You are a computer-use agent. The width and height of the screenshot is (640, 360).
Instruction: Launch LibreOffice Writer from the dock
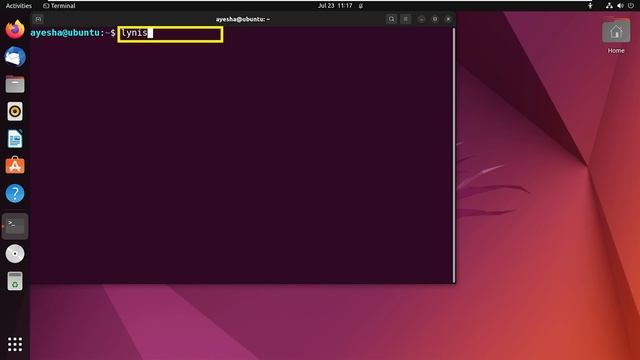click(x=15, y=139)
